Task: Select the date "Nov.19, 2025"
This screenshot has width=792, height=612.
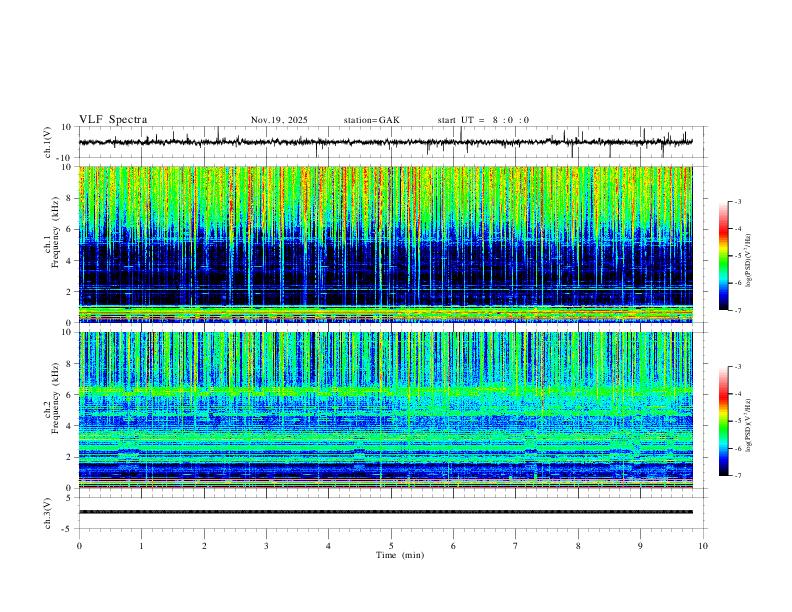Action: [x=279, y=120]
